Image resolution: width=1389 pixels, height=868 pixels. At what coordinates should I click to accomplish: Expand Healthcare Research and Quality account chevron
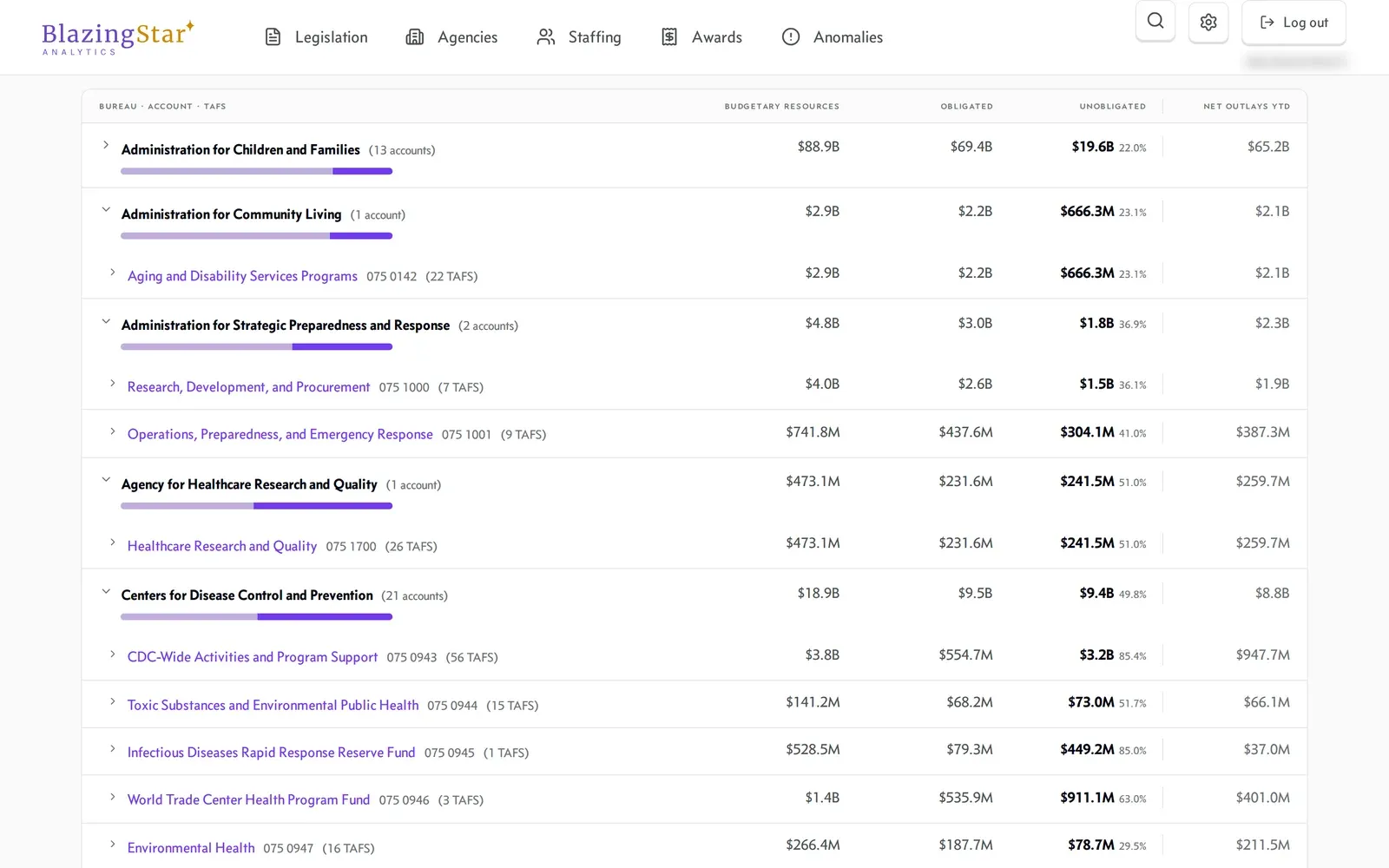pyautogui.click(x=112, y=542)
